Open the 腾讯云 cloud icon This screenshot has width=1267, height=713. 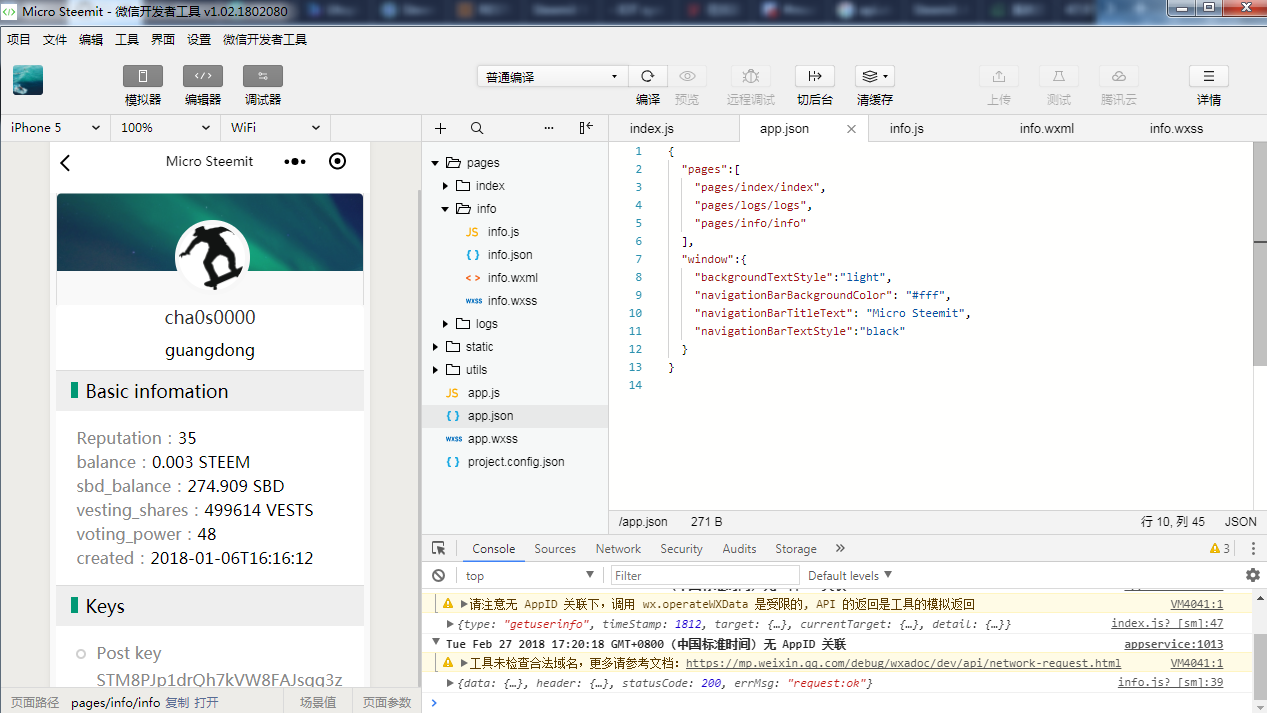pyautogui.click(x=1119, y=76)
